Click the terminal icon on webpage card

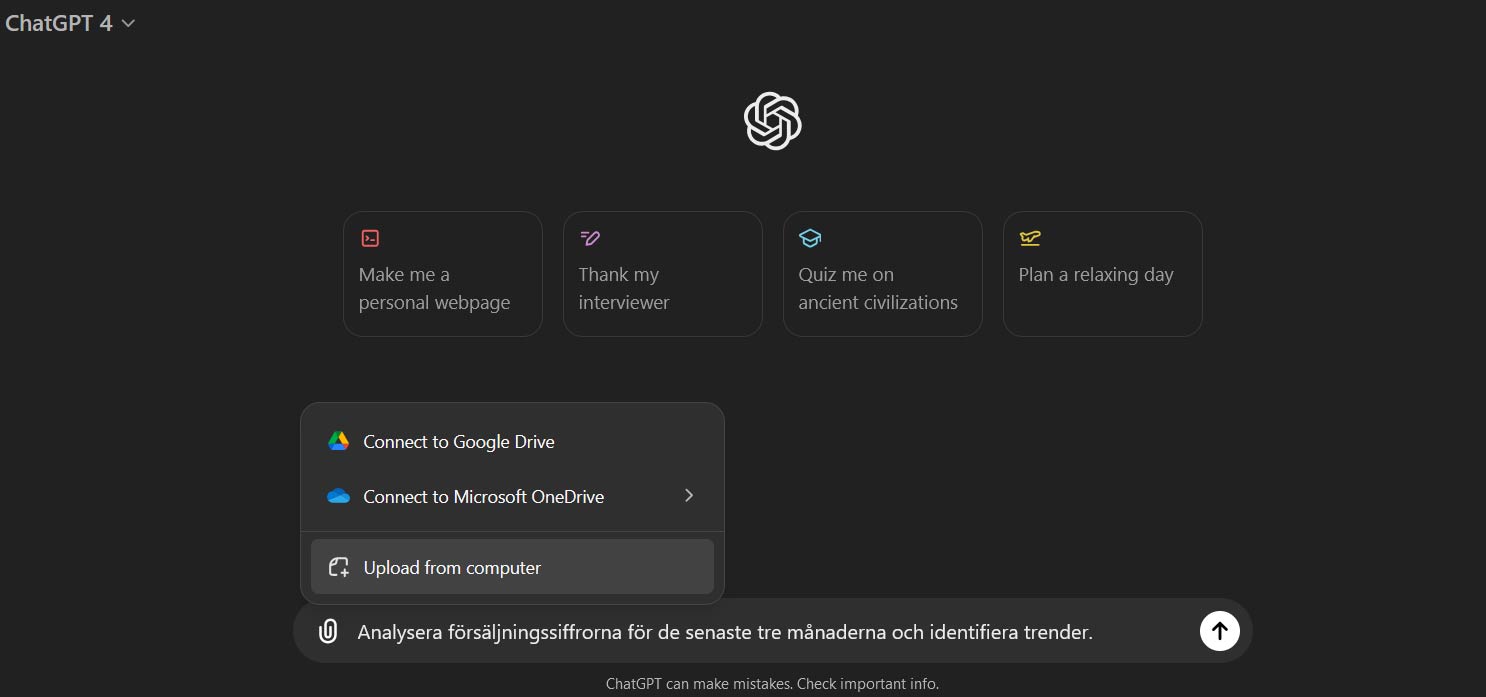tap(370, 238)
